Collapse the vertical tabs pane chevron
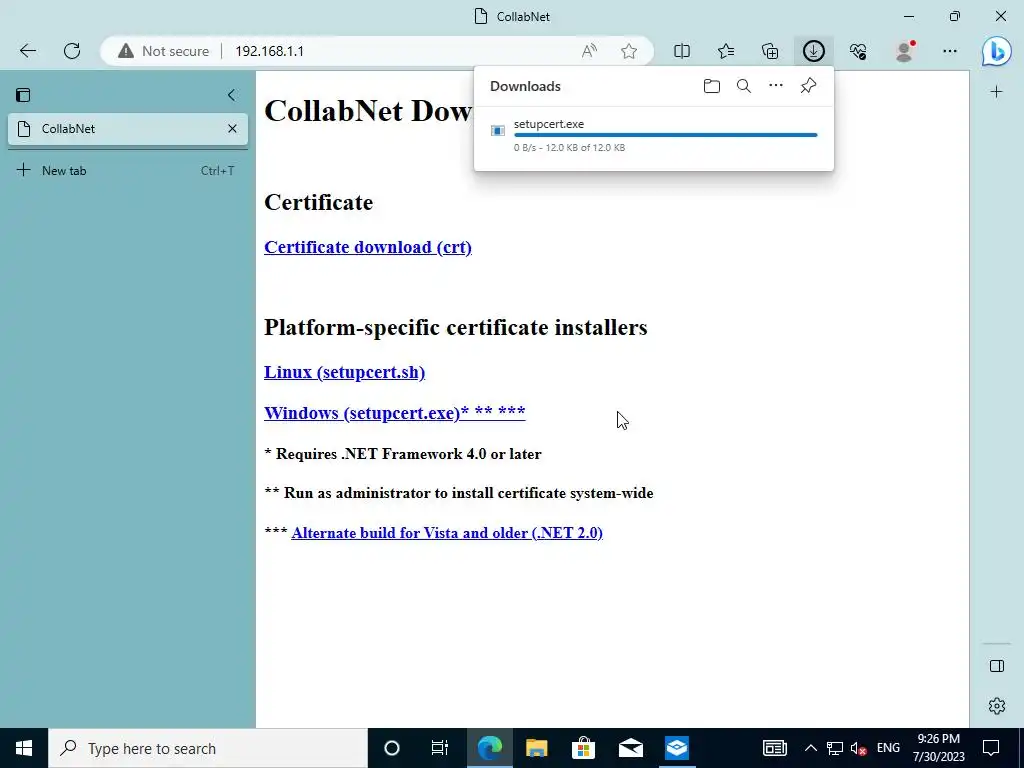Viewport: 1024px width, 768px height. tap(231, 95)
